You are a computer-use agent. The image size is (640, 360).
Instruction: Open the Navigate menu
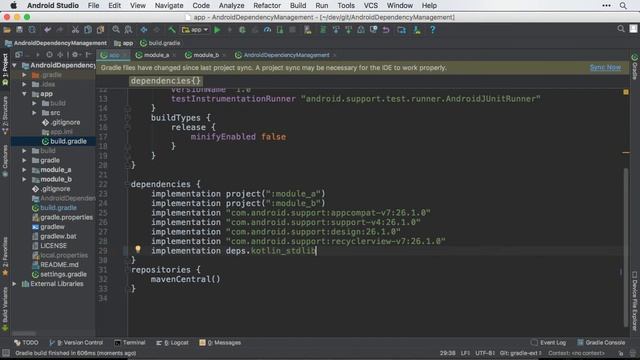pos(169,6)
